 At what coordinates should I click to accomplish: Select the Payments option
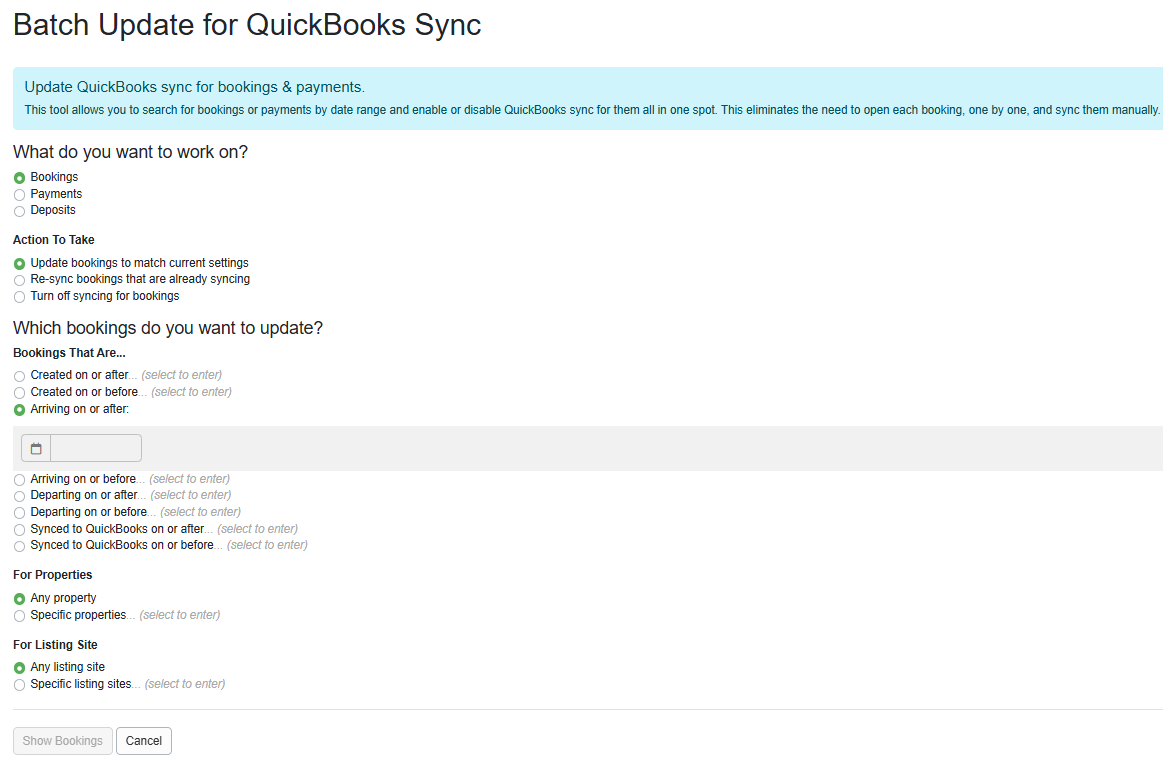click(x=18, y=194)
